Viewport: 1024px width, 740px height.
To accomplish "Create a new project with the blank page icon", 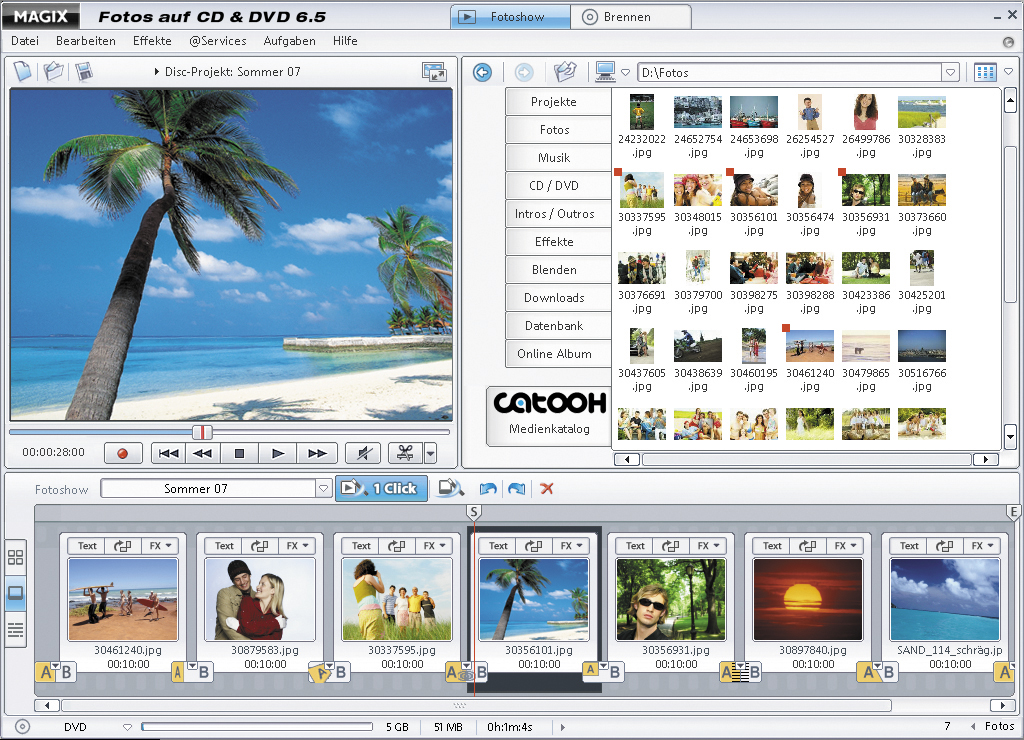I will [22, 72].
